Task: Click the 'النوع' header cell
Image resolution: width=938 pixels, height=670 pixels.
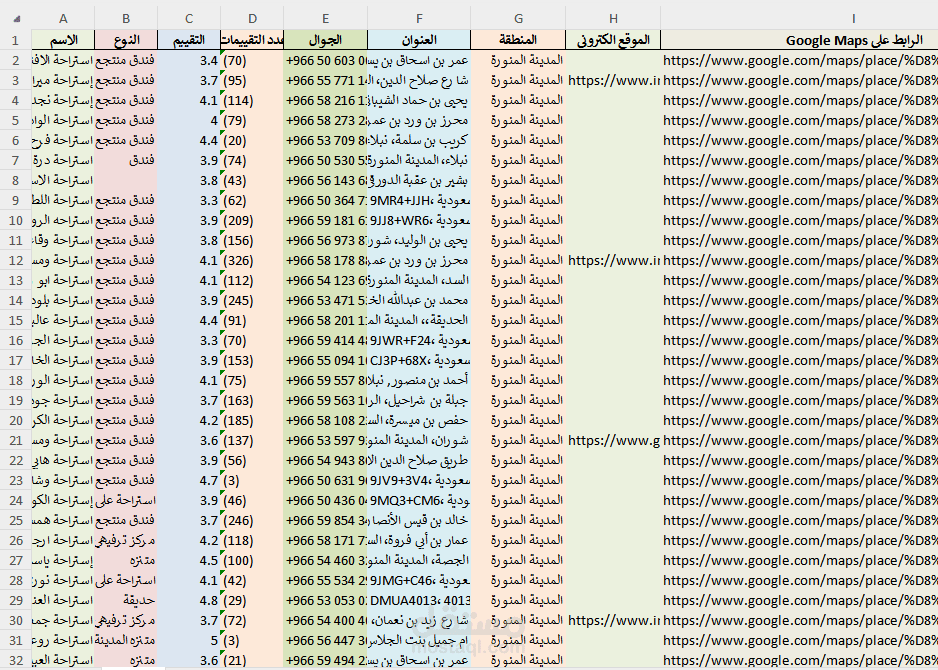Action: pyautogui.click(x=126, y=40)
